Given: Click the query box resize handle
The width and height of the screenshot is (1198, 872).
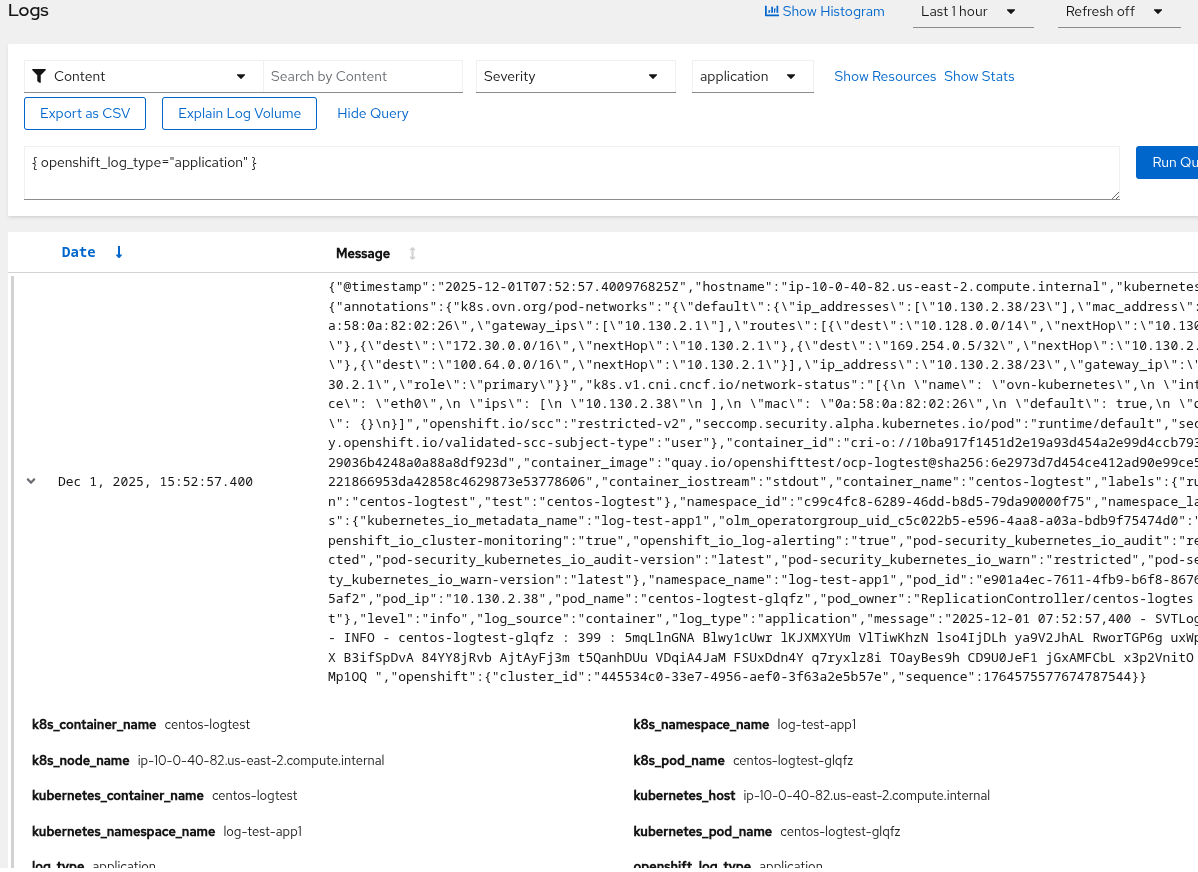Looking at the screenshot, I should click(x=1115, y=195).
